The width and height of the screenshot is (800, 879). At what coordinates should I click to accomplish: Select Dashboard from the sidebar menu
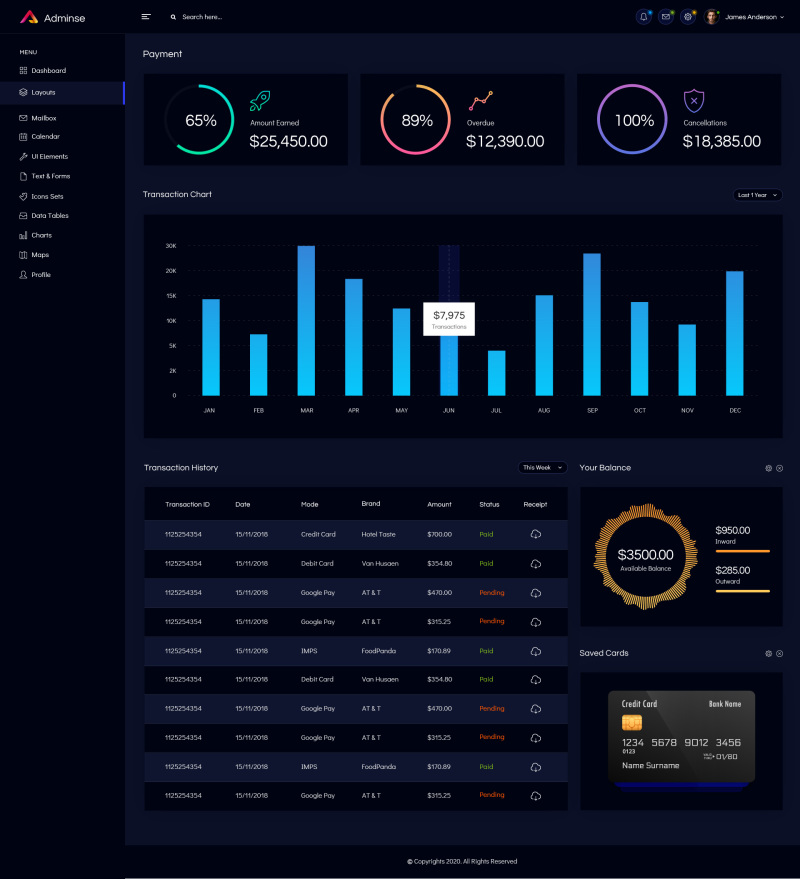tap(22, 70)
